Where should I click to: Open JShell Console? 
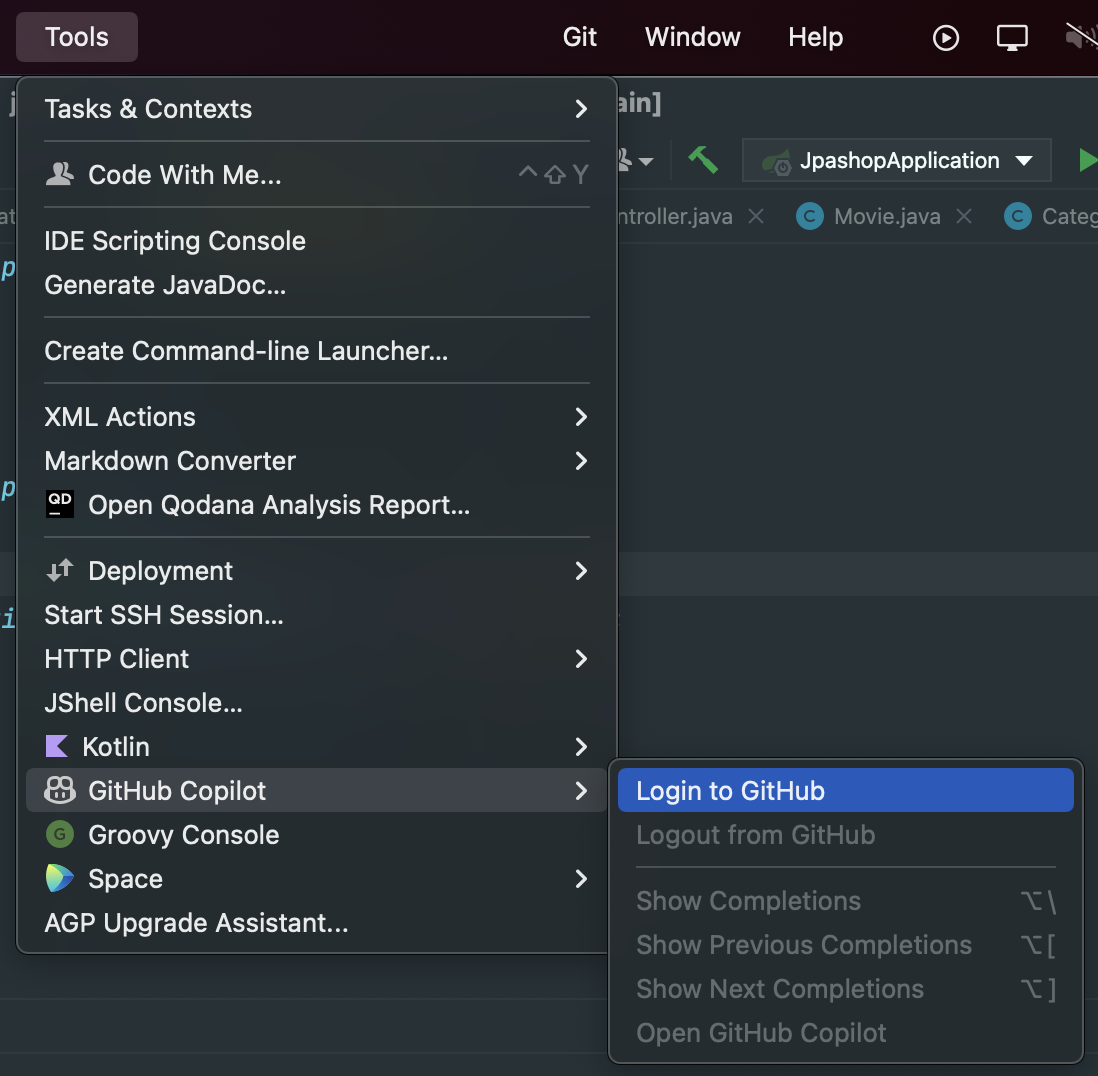[x=316, y=703]
